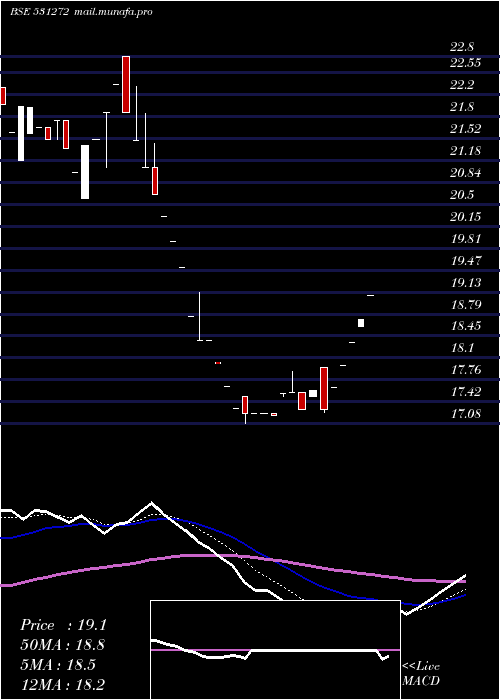
Task: Click the 21.18 price level label
Action: (x=466, y=150)
